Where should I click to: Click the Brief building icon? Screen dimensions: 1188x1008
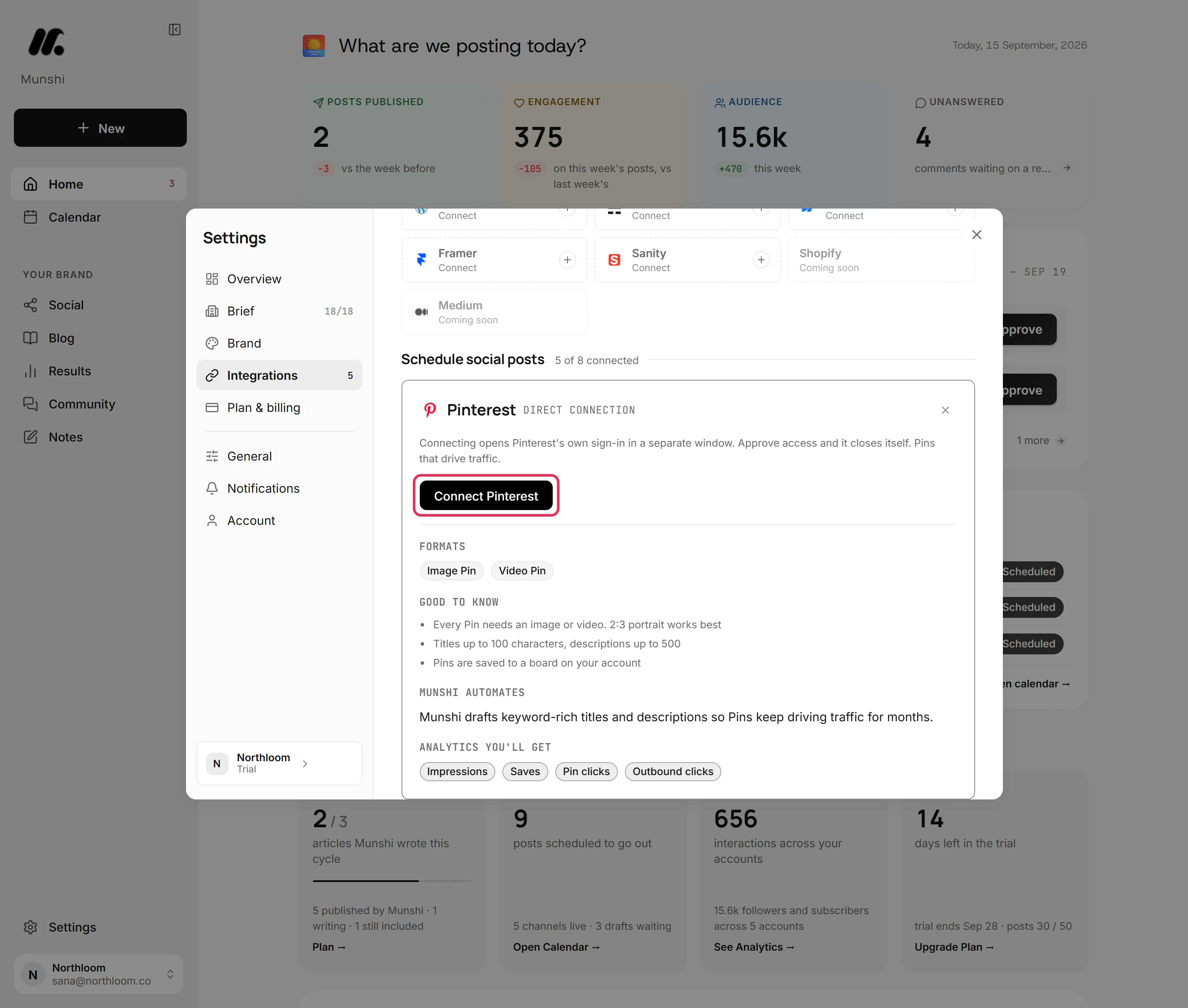pyautogui.click(x=212, y=311)
